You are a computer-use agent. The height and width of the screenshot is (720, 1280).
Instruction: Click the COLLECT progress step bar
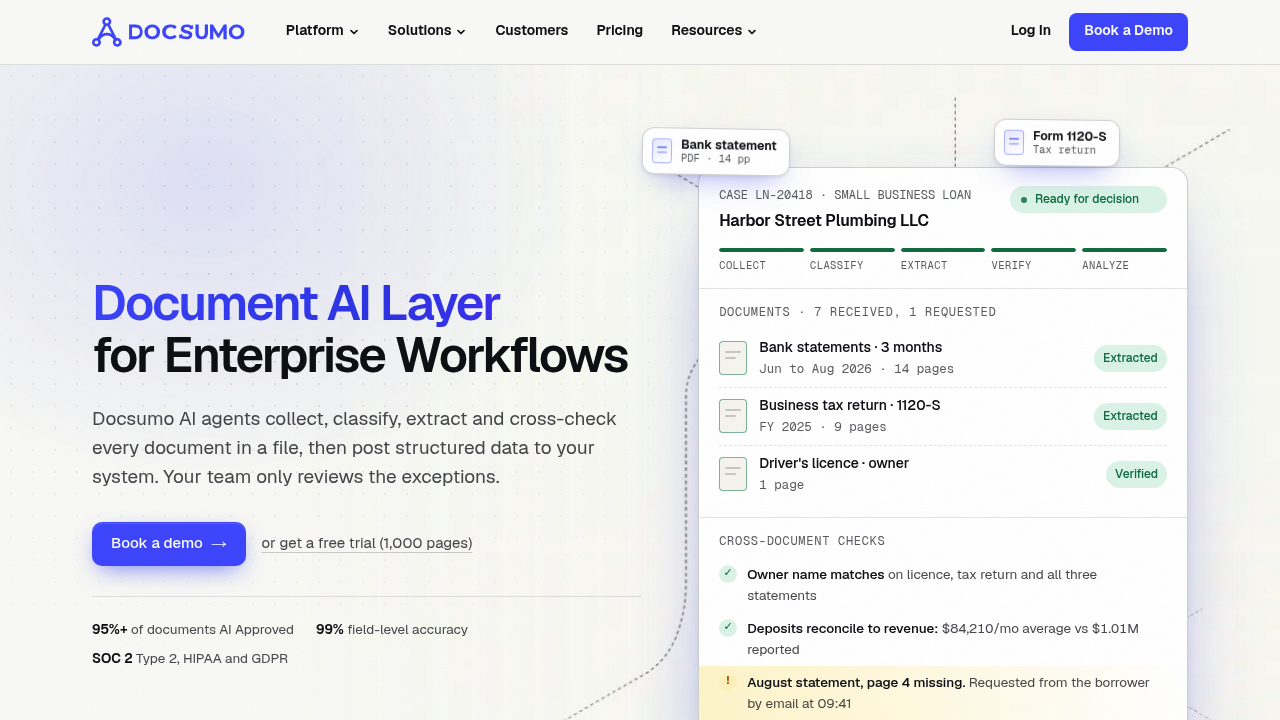tap(761, 250)
